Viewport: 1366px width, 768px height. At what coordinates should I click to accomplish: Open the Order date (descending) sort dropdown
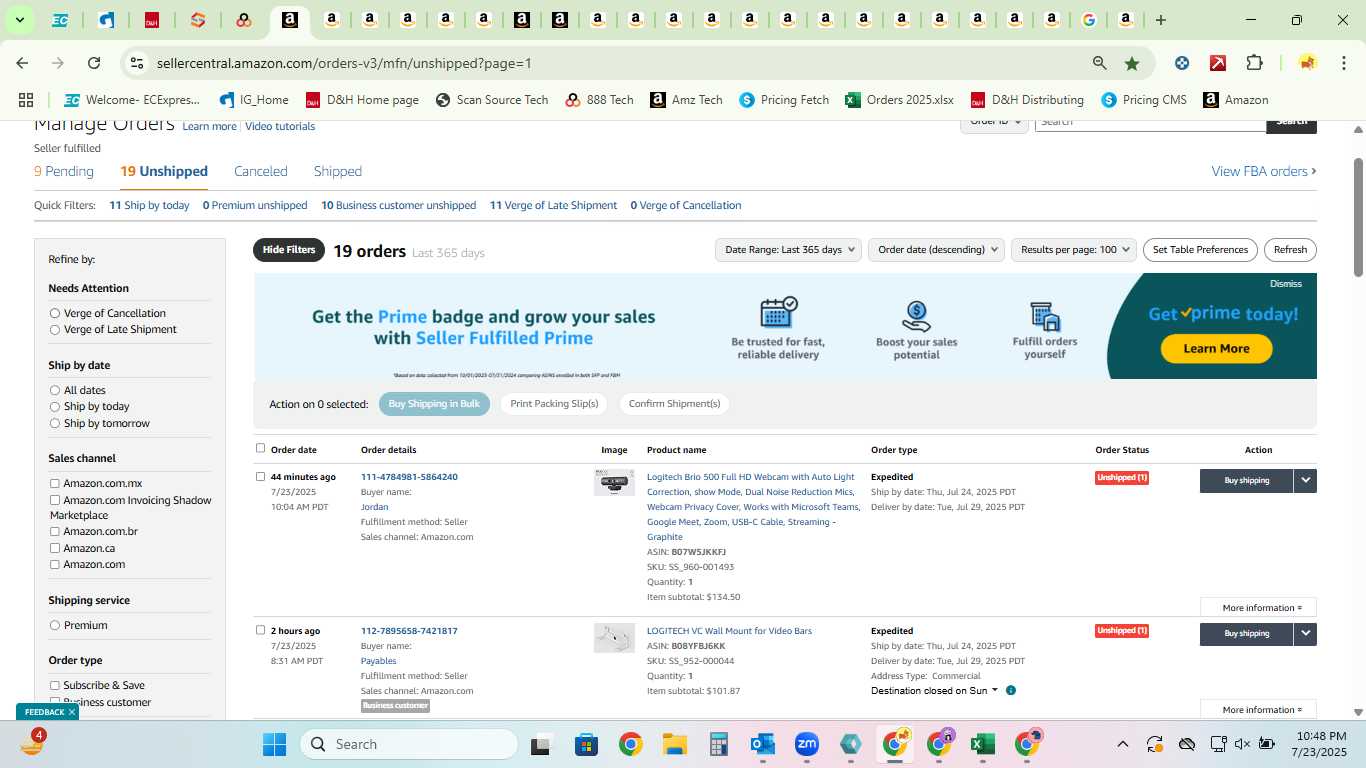tap(936, 250)
